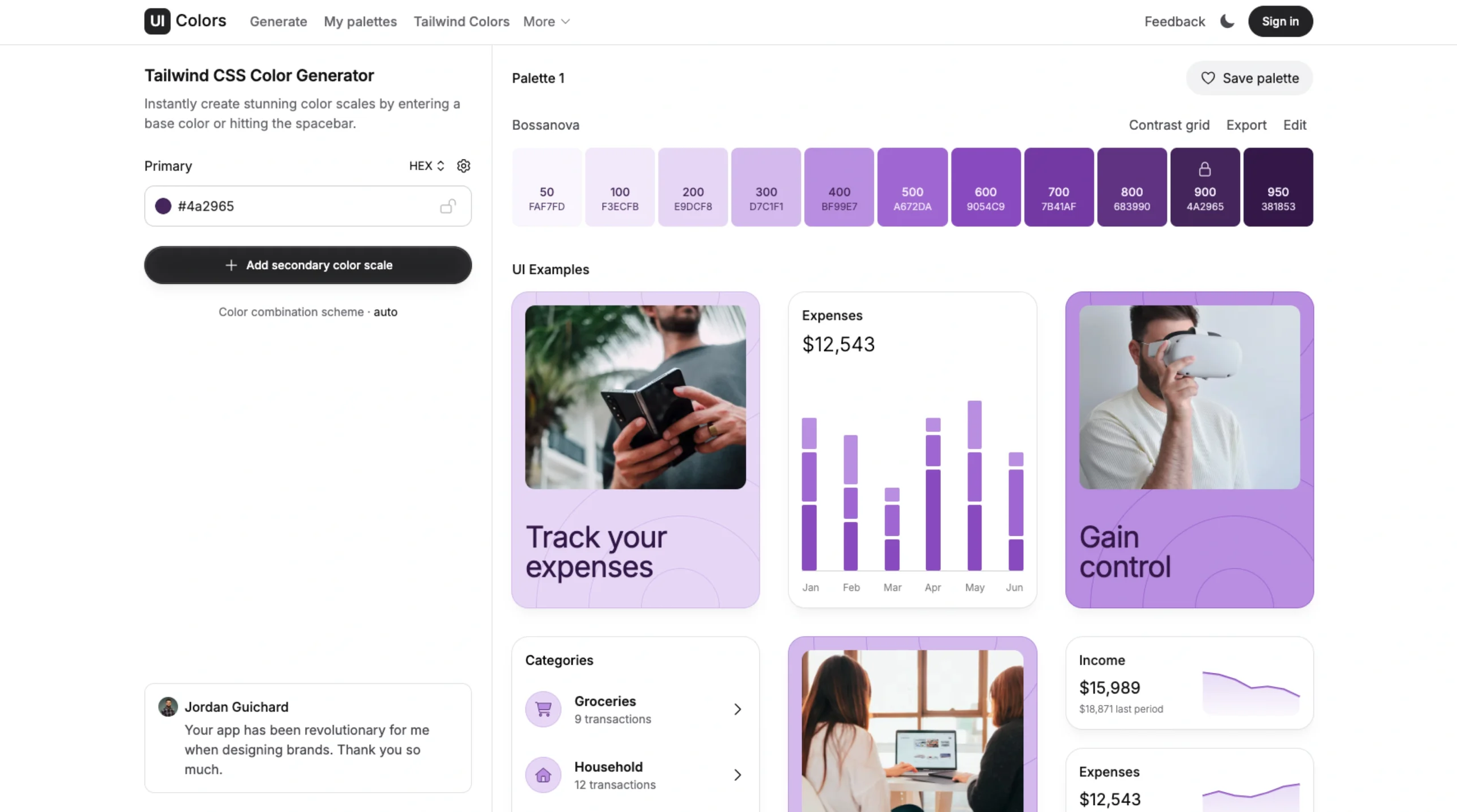Click the Household home icon
The width and height of the screenshot is (1457, 812).
coord(543,774)
